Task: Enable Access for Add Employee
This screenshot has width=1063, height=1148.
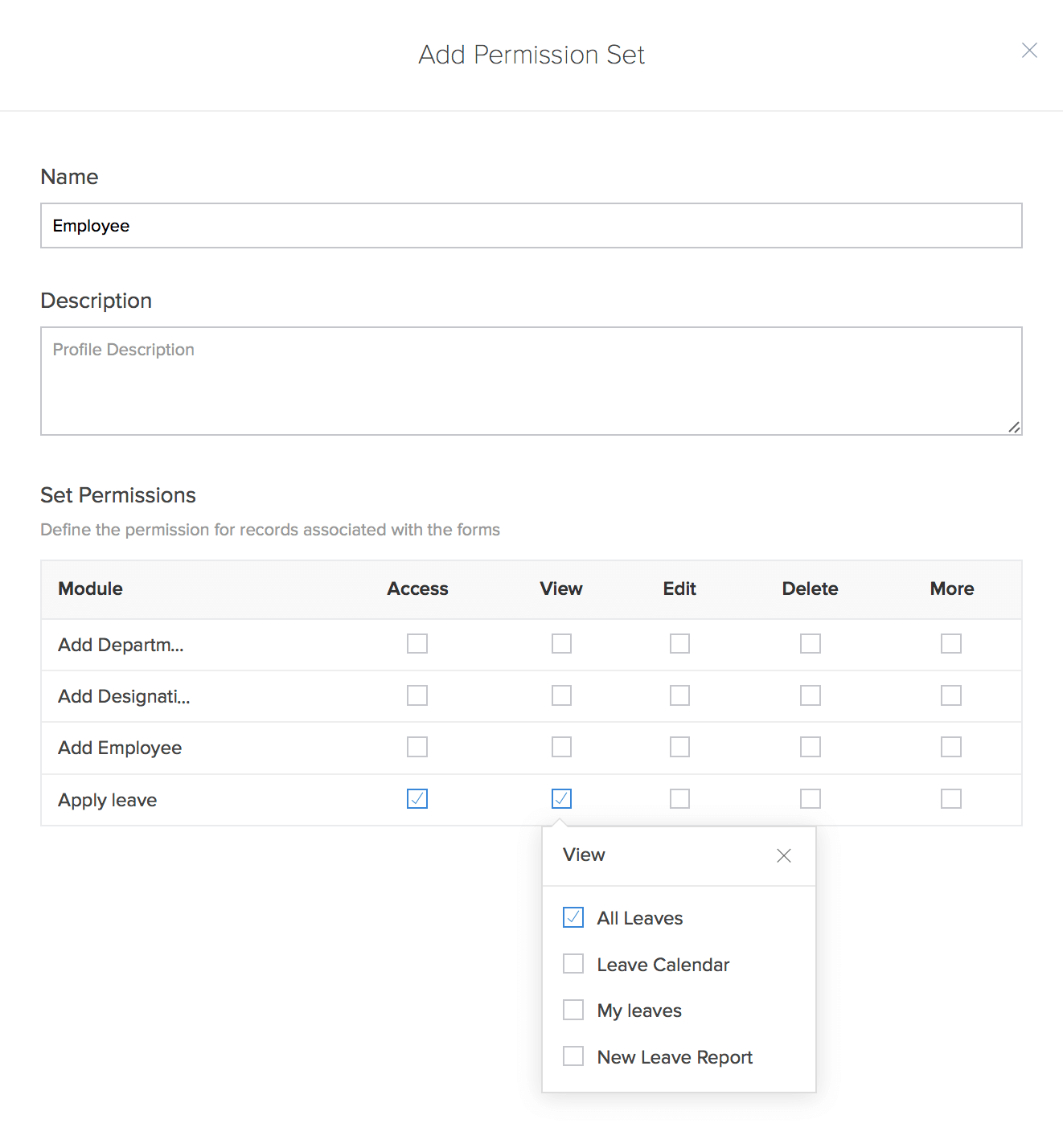Action: 417,748
